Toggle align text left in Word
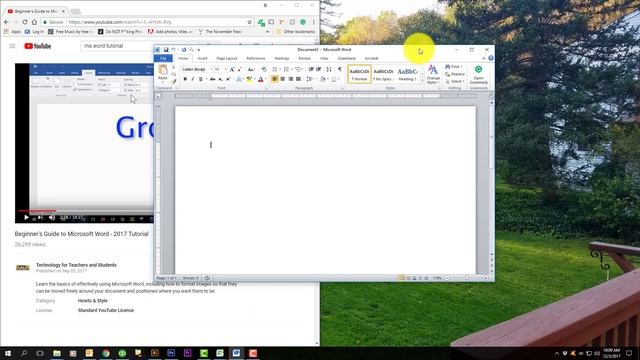The height and width of the screenshot is (360, 640). point(275,79)
